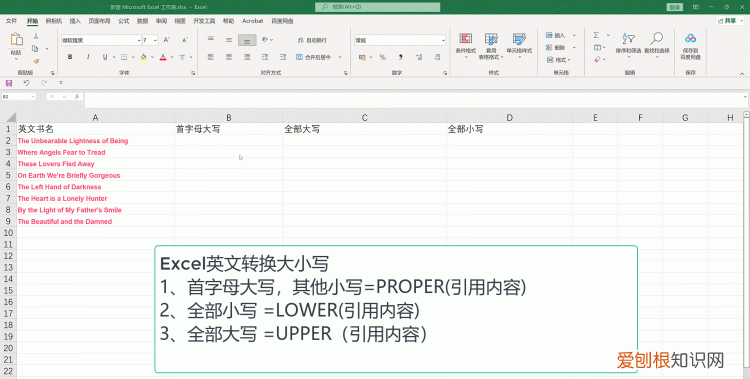Toggle Italic formatting
This screenshot has width=750, height=379.
(88, 57)
